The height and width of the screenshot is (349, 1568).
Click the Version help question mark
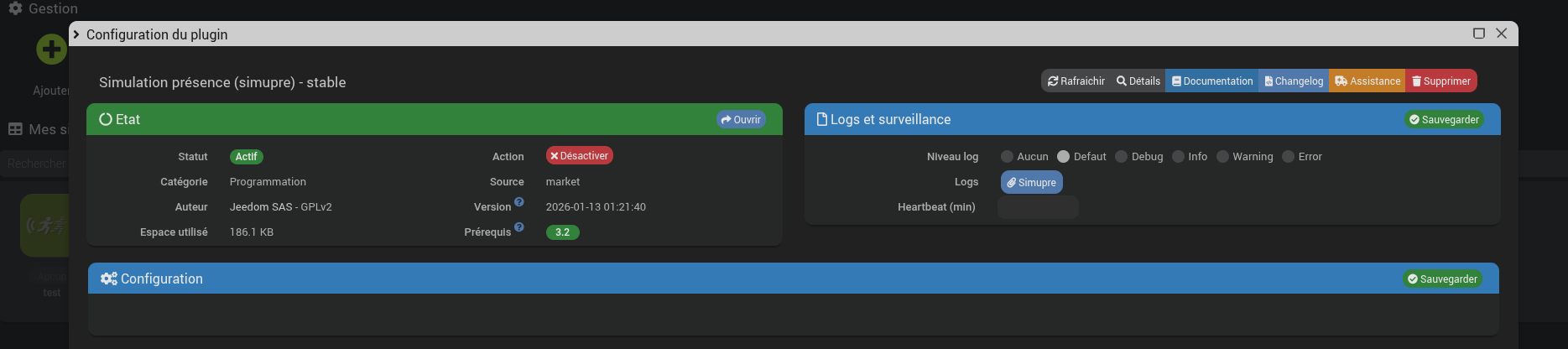point(519,202)
